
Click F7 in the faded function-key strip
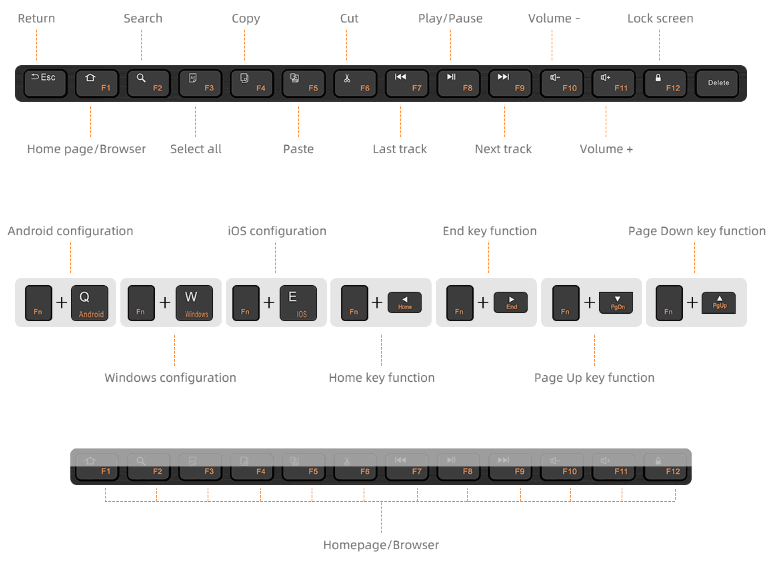point(407,467)
